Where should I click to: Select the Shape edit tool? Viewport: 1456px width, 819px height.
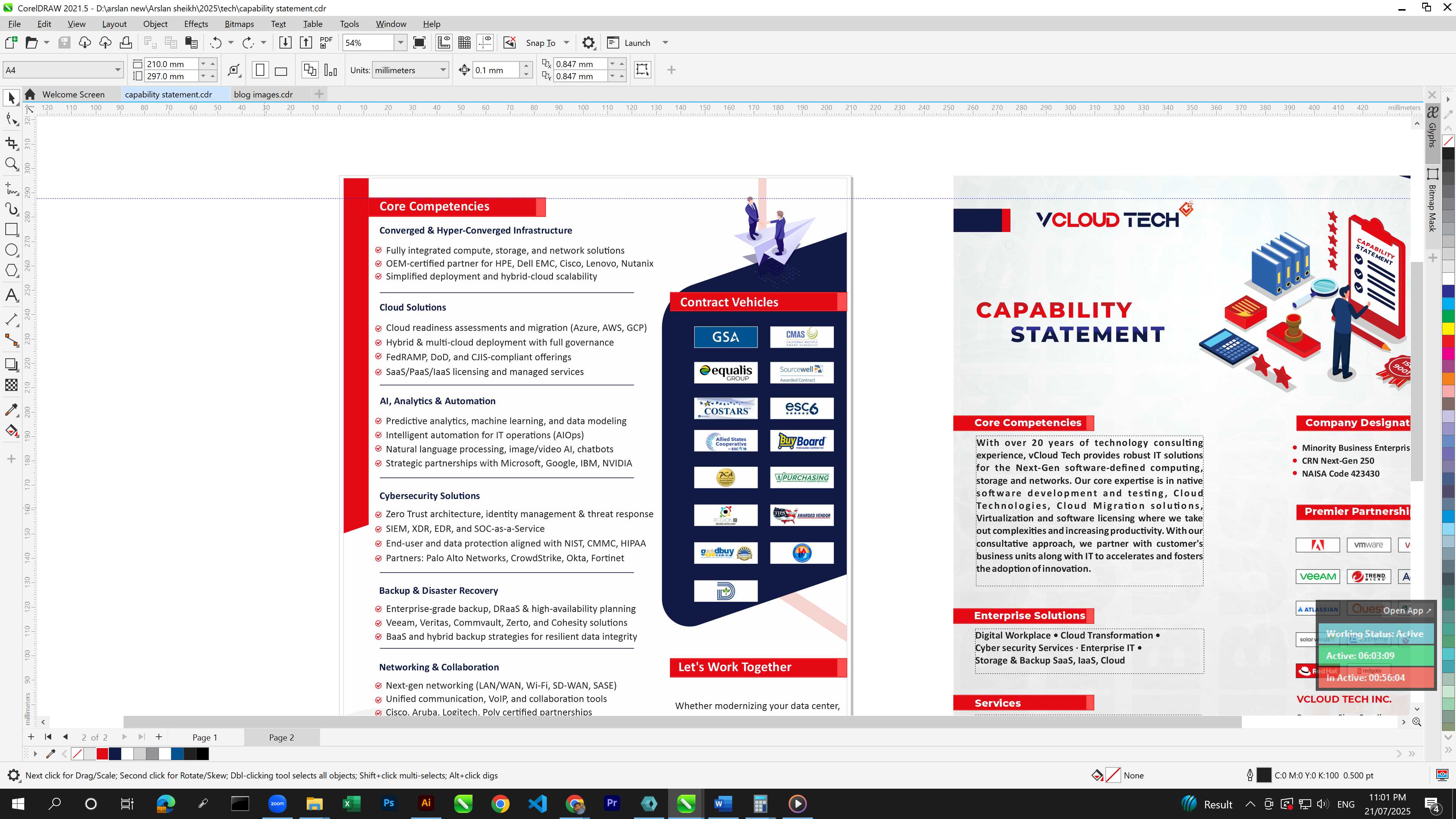(11, 119)
